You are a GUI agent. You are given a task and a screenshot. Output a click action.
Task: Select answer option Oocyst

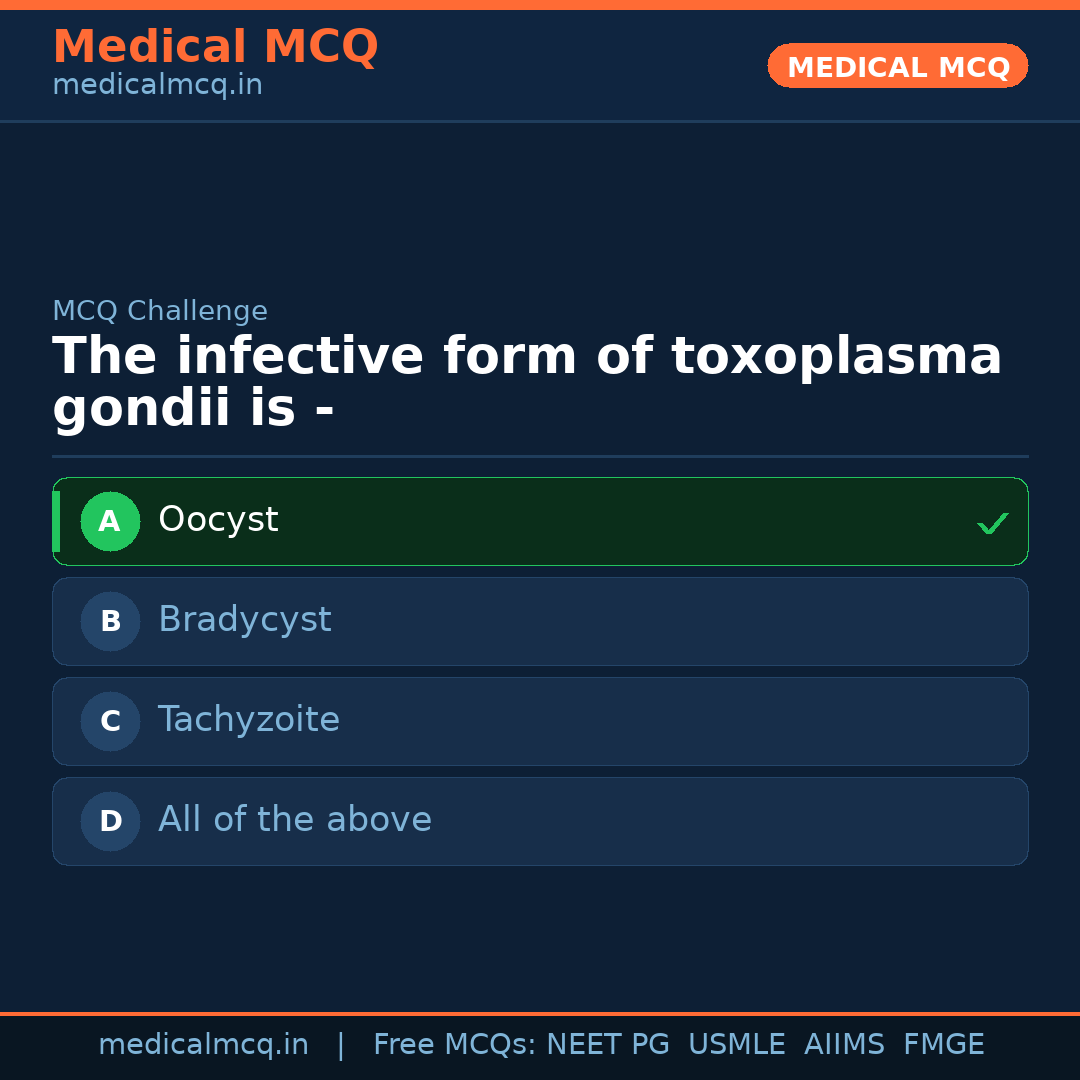(540, 521)
